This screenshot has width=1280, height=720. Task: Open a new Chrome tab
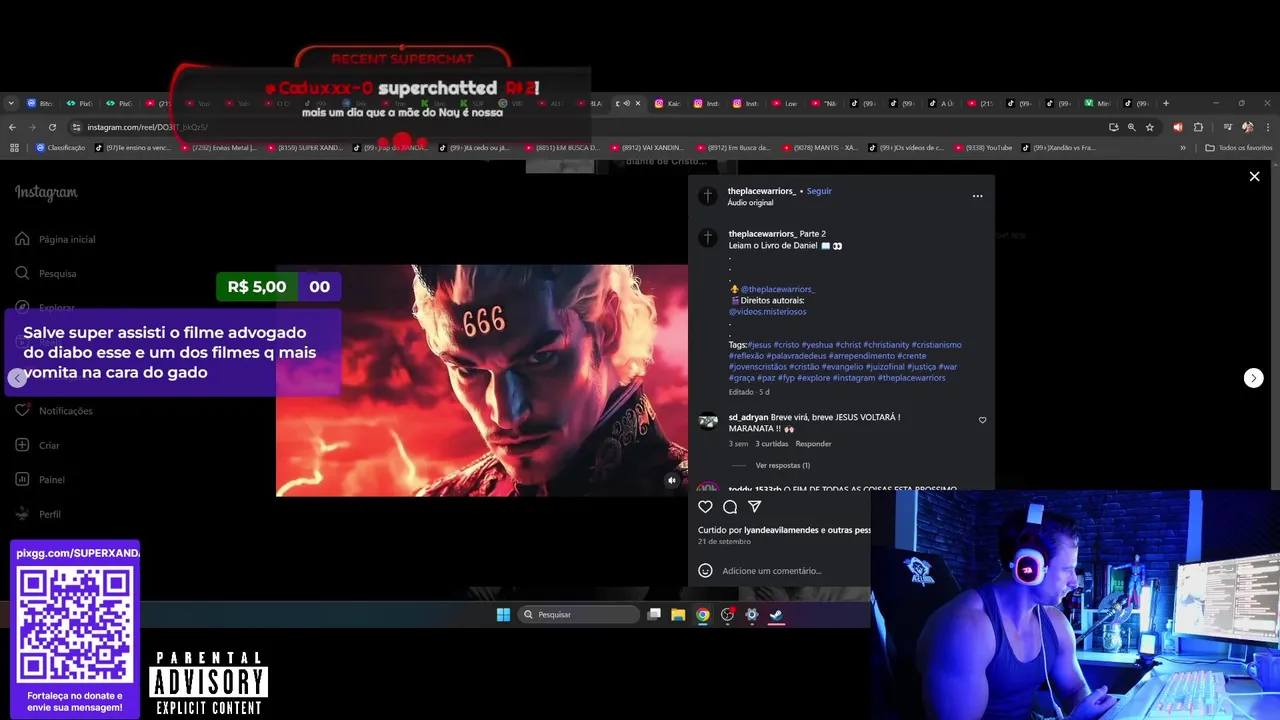[1165, 103]
